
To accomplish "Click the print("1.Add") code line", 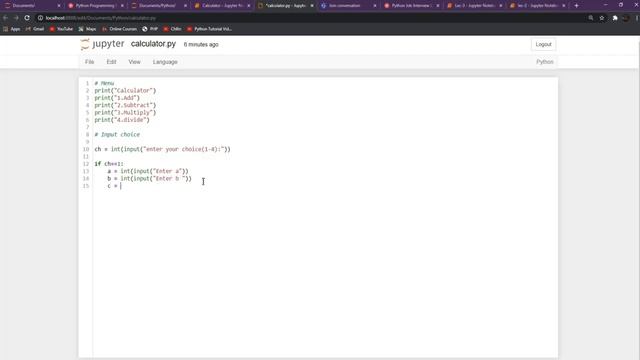I will click(117, 98).
